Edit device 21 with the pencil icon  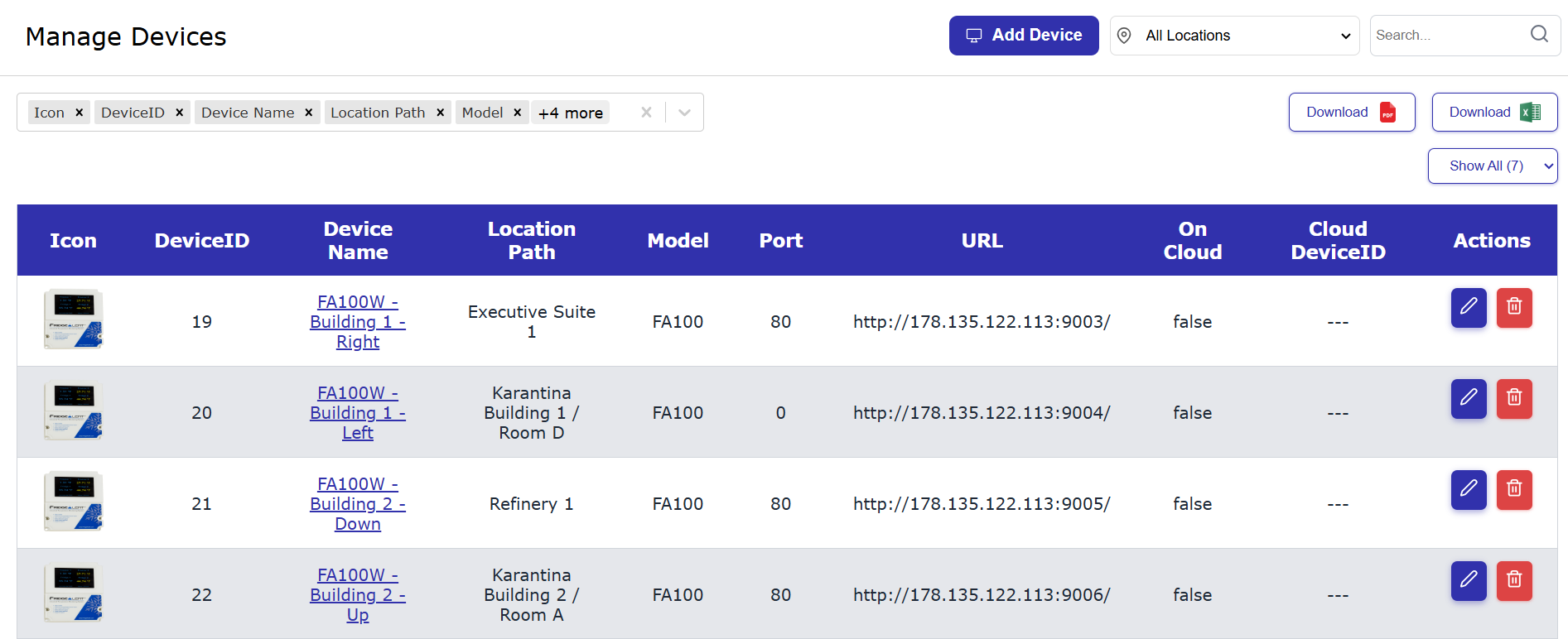pyautogui.click(x=1468, y=489)
